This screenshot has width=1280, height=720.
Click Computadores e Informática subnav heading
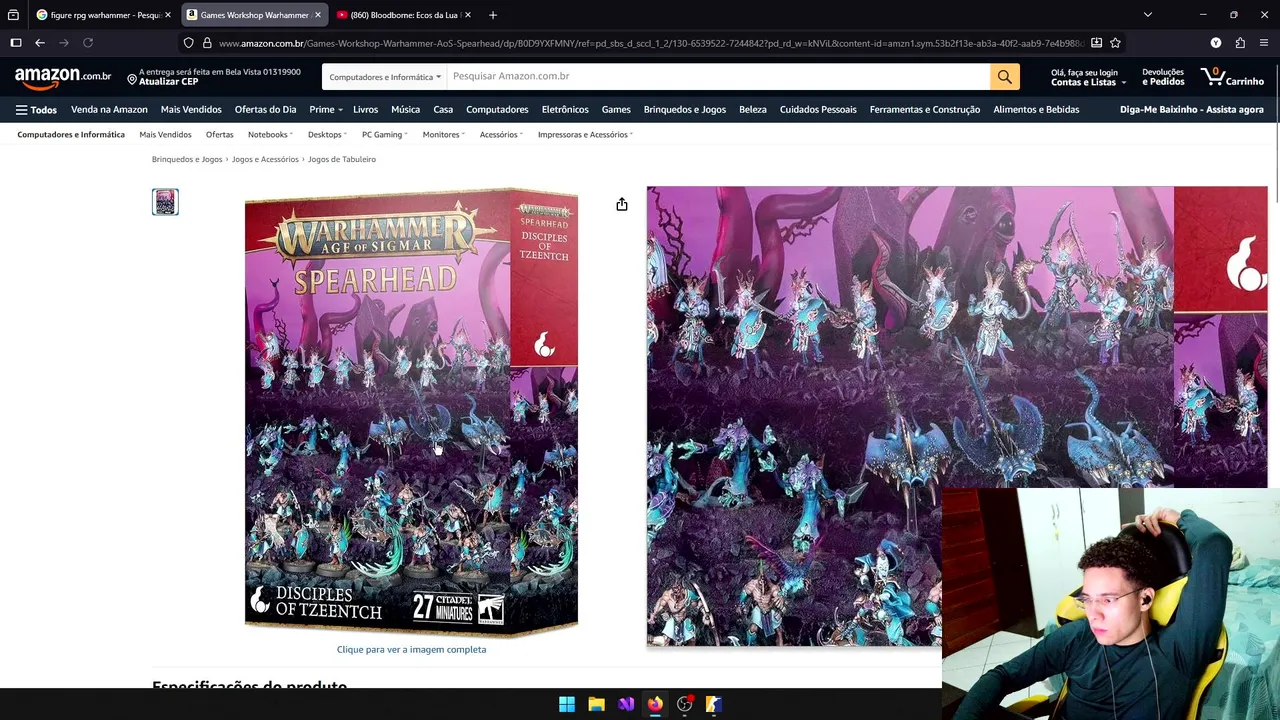tap(71, 135)
